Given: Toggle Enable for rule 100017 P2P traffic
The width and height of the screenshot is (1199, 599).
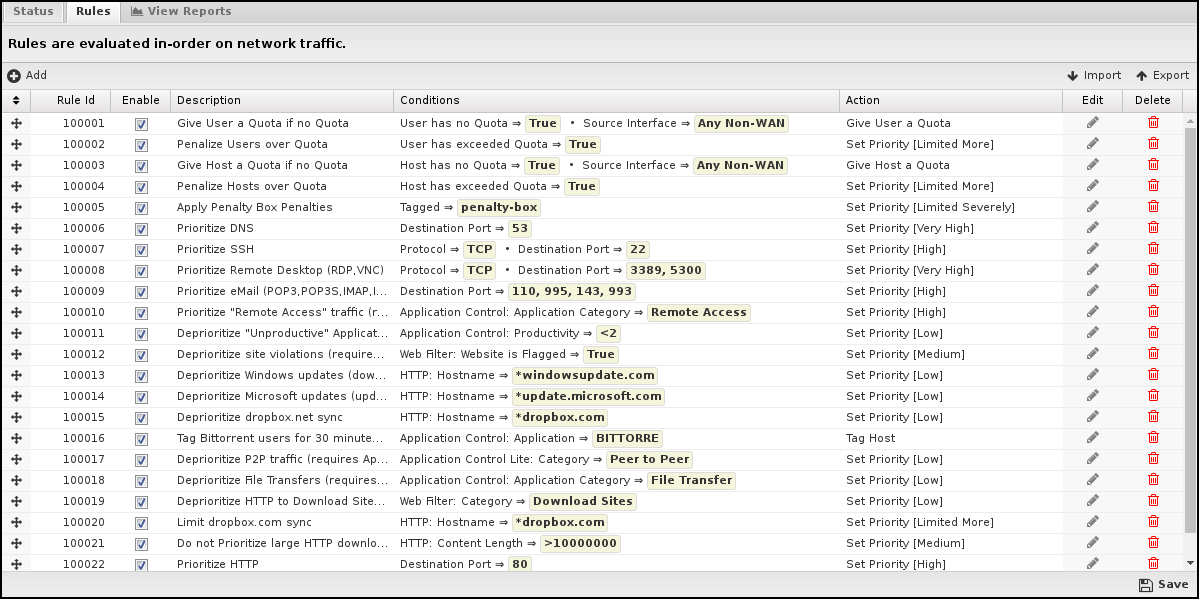Looking at the screenshot, I should pyautogui.click(x=141, y=461).
